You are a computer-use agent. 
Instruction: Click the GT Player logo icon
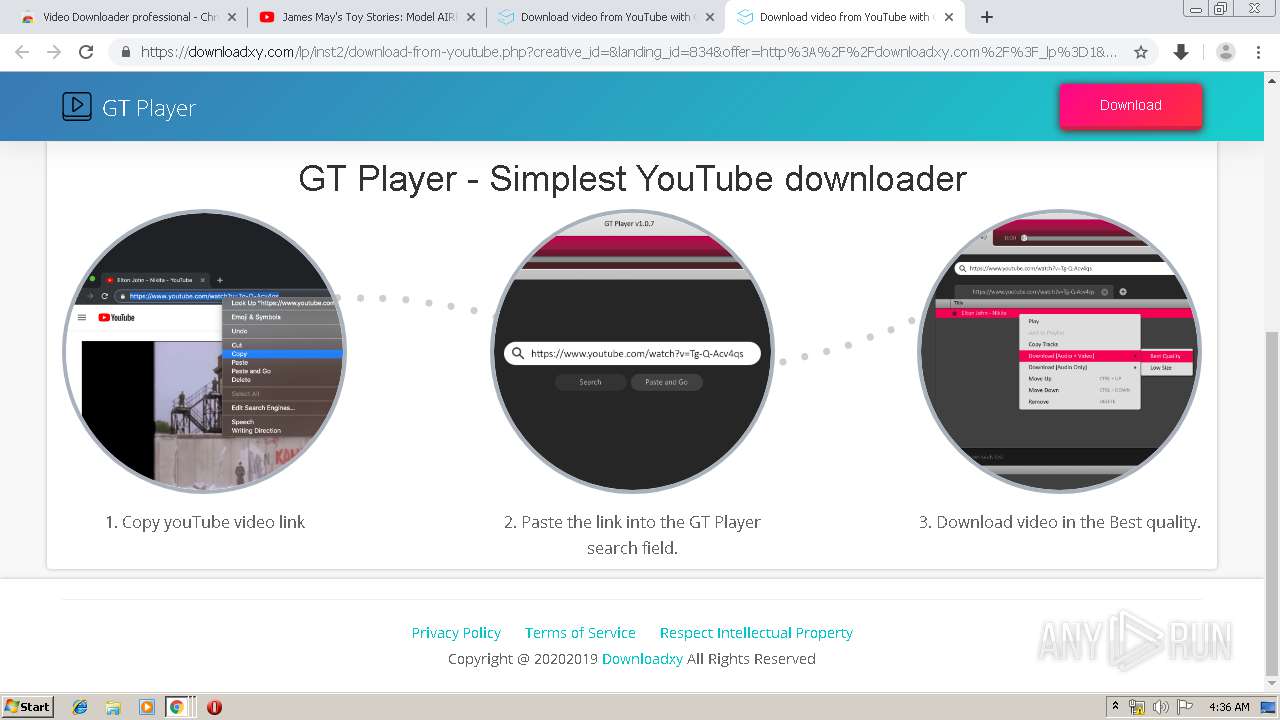[77, 106]
